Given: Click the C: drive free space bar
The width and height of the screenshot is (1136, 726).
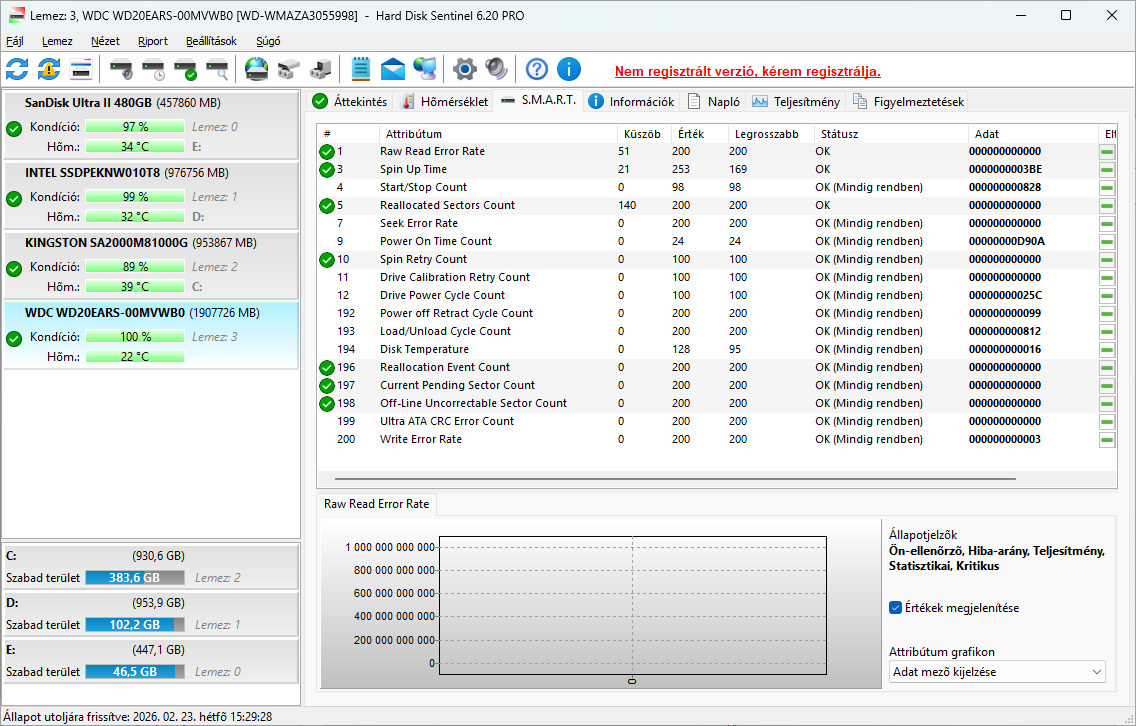Looking at the screenshot, I should [x=135, y=577].
